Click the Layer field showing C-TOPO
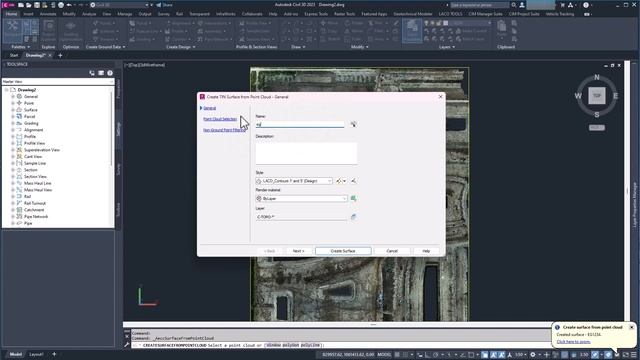This screenshot has height=360, width=640. pyautogui.click(x=301, y=217)
